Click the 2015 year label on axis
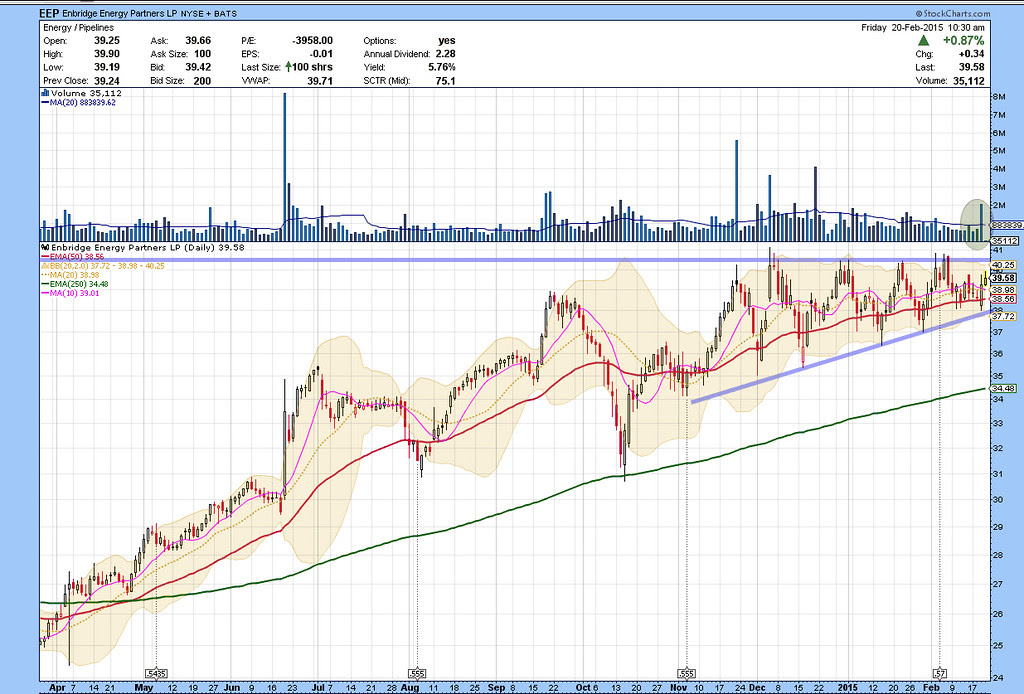Image resolution: width=1024 pixels, height=694 pixels. (847, 688)
